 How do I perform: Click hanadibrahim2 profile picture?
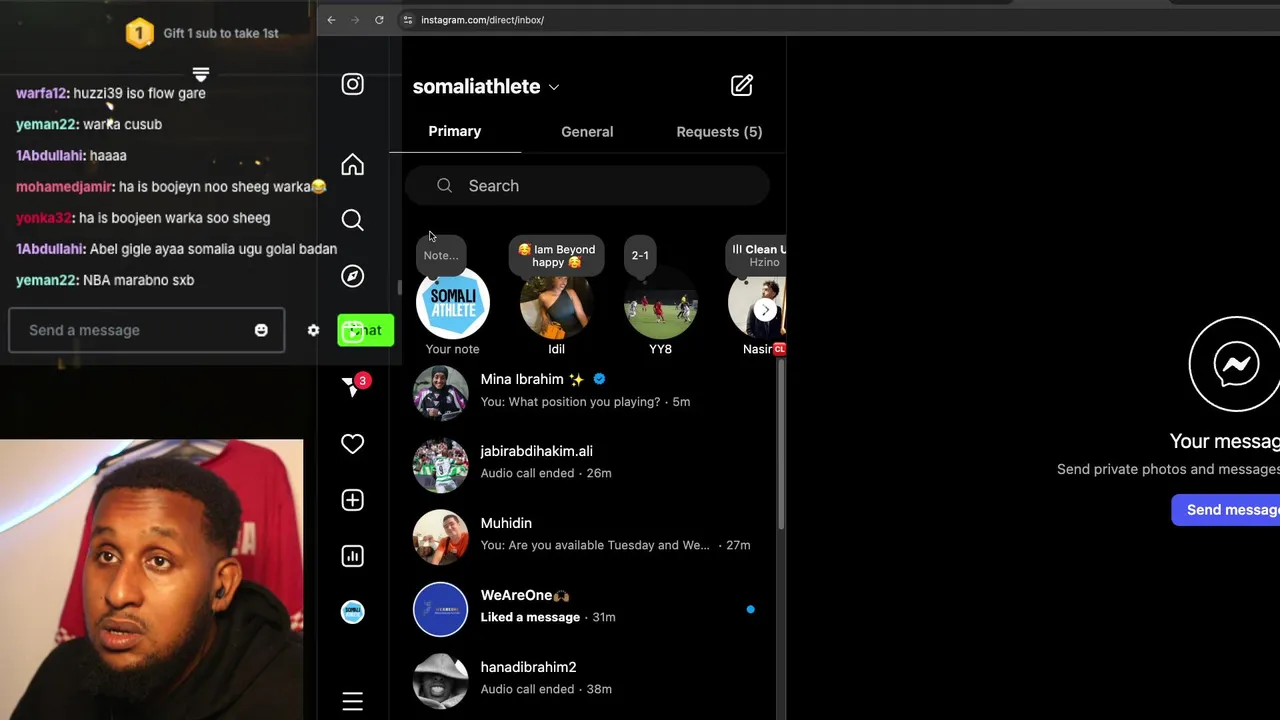coord(440,681)
